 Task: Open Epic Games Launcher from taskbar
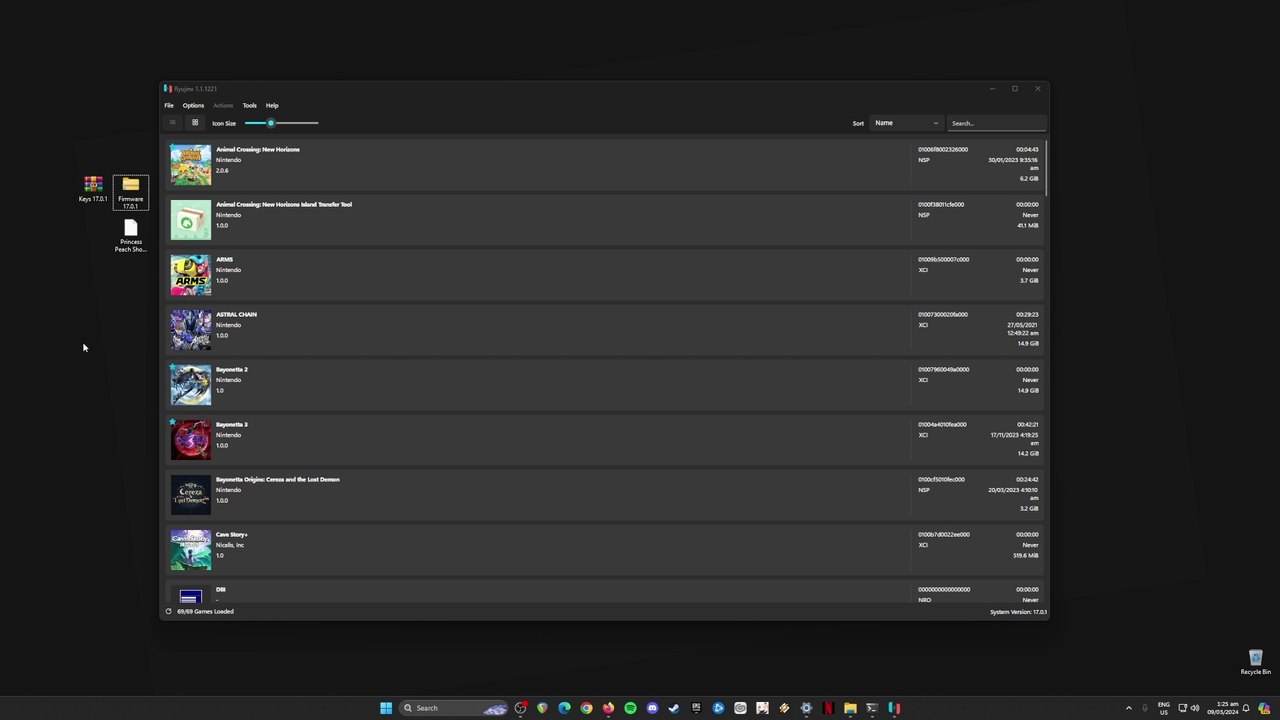tap(696, 708)
